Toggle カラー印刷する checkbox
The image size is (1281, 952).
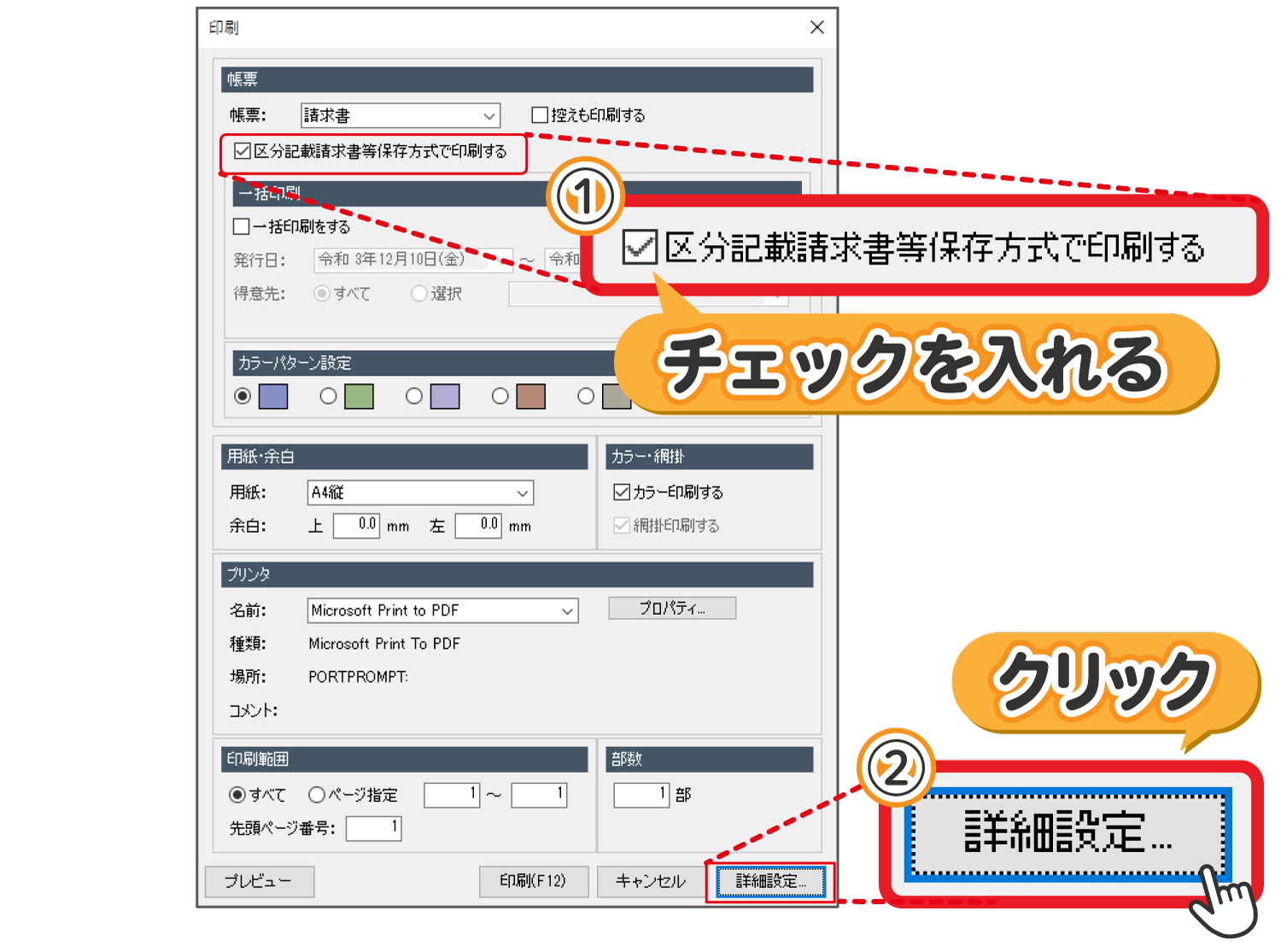click(622, 492)
